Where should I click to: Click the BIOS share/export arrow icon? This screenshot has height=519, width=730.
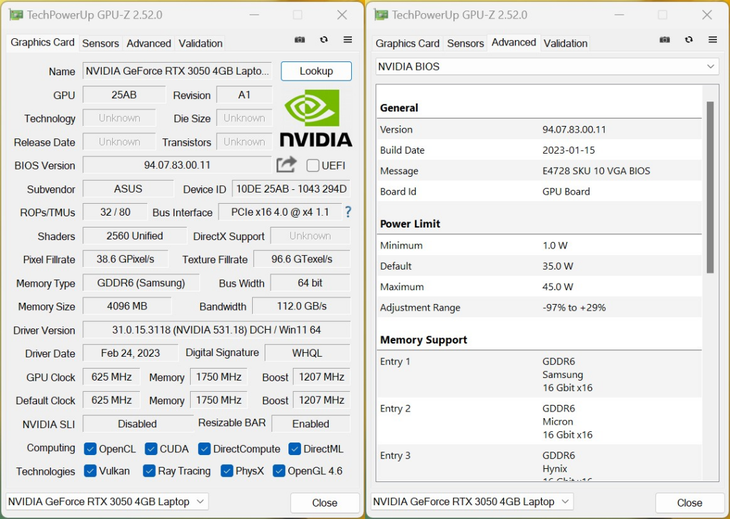coord(286,164)
